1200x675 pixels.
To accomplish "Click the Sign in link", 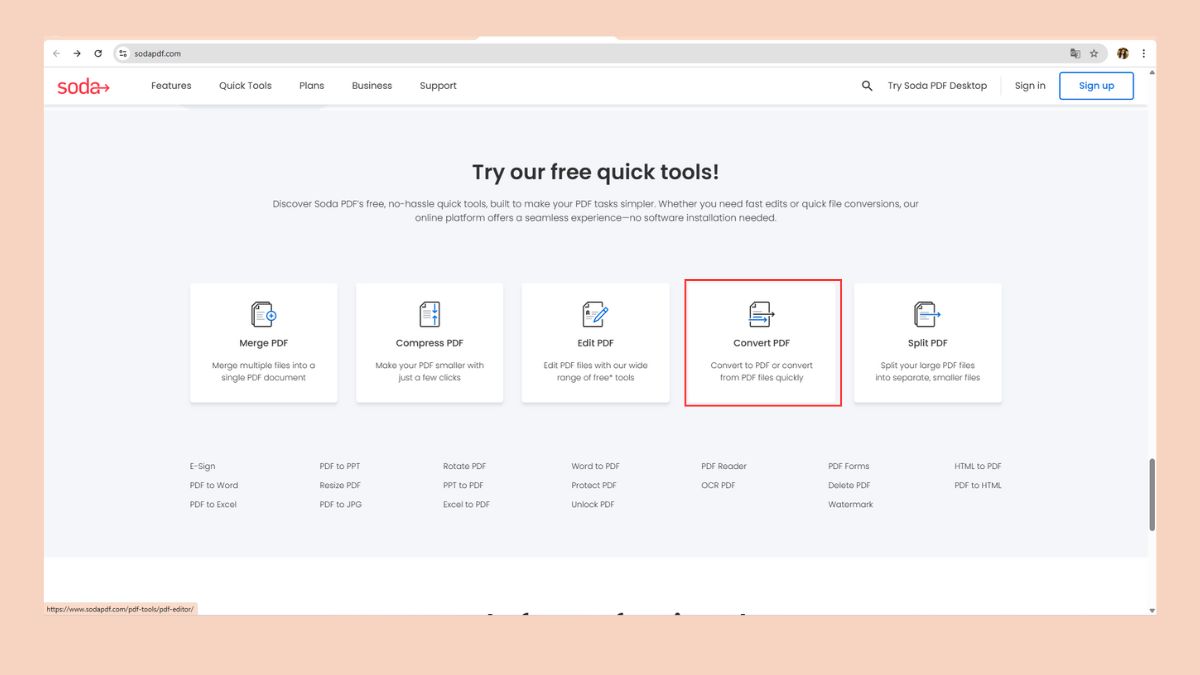I will pyautogui.click(x=1030, y=86).
